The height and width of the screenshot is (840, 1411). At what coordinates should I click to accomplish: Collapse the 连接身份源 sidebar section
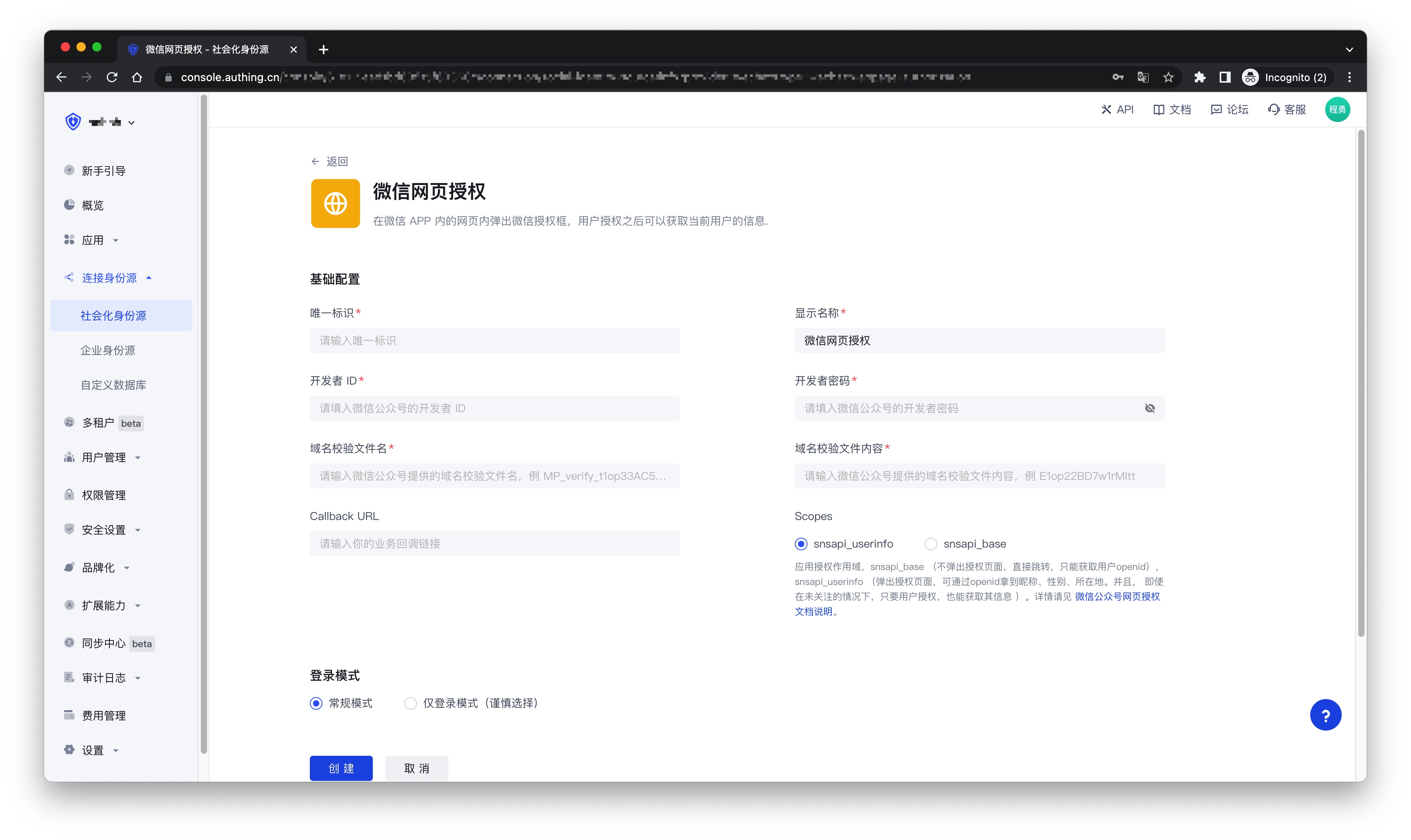click(109, 278)
